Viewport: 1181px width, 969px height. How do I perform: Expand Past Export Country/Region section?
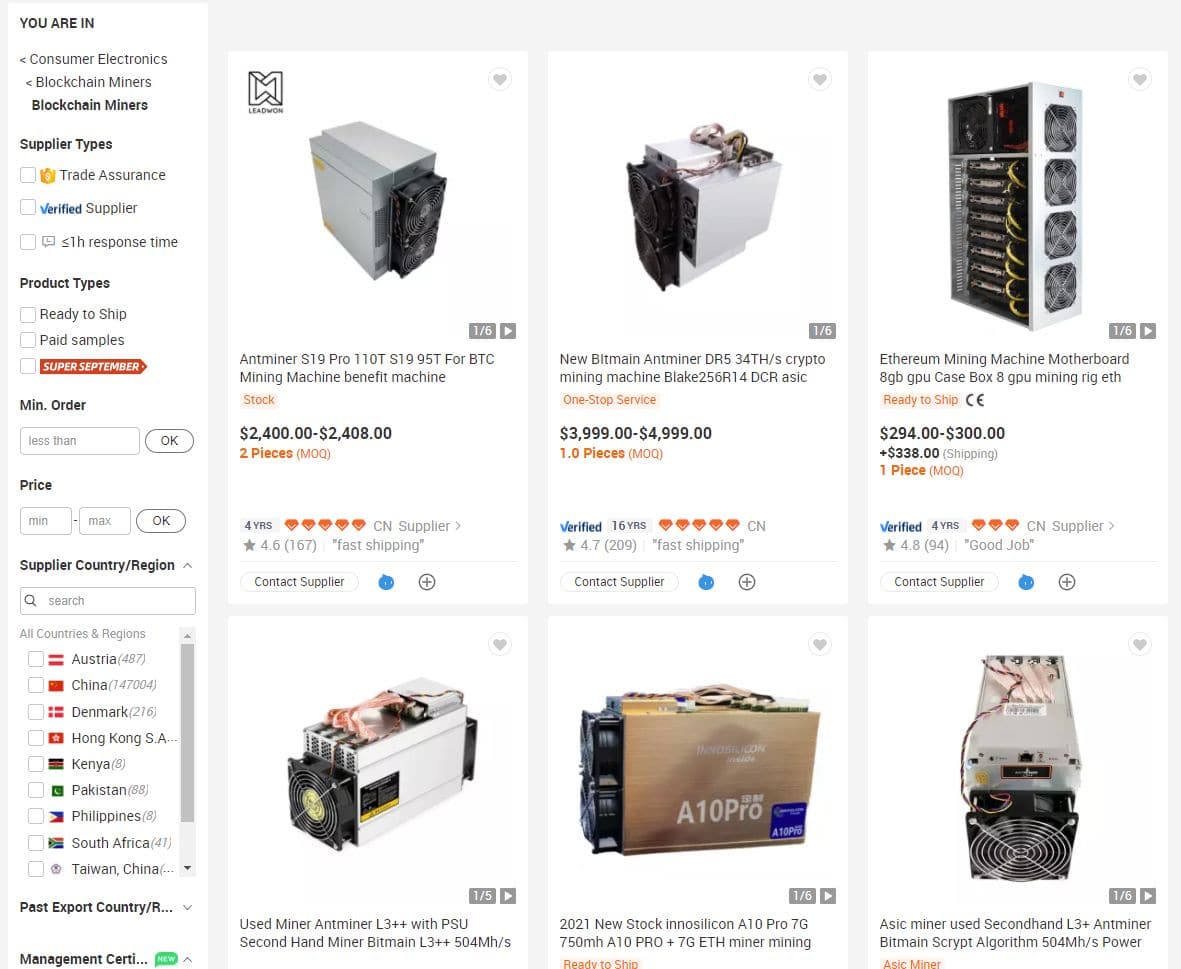pos(188,907)
